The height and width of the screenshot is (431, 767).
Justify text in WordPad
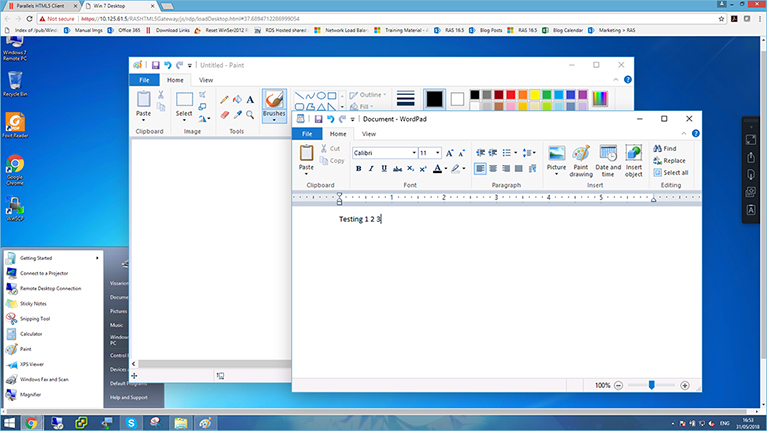click(x=519, y=169)
